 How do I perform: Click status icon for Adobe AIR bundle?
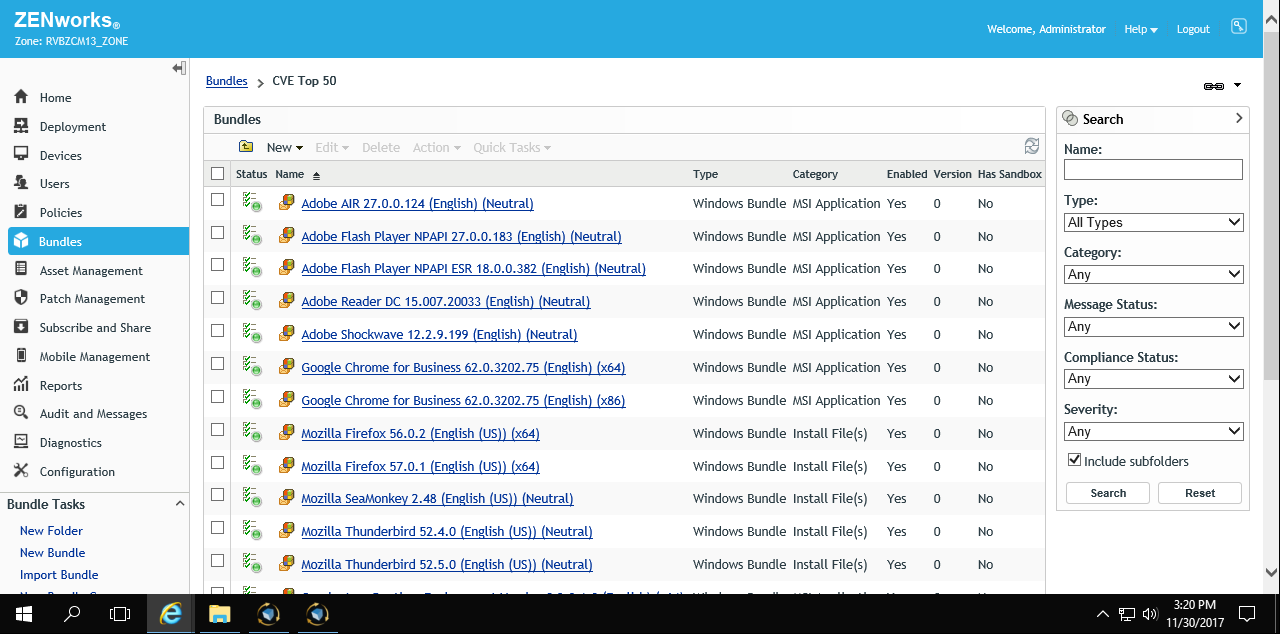[252, 203]
